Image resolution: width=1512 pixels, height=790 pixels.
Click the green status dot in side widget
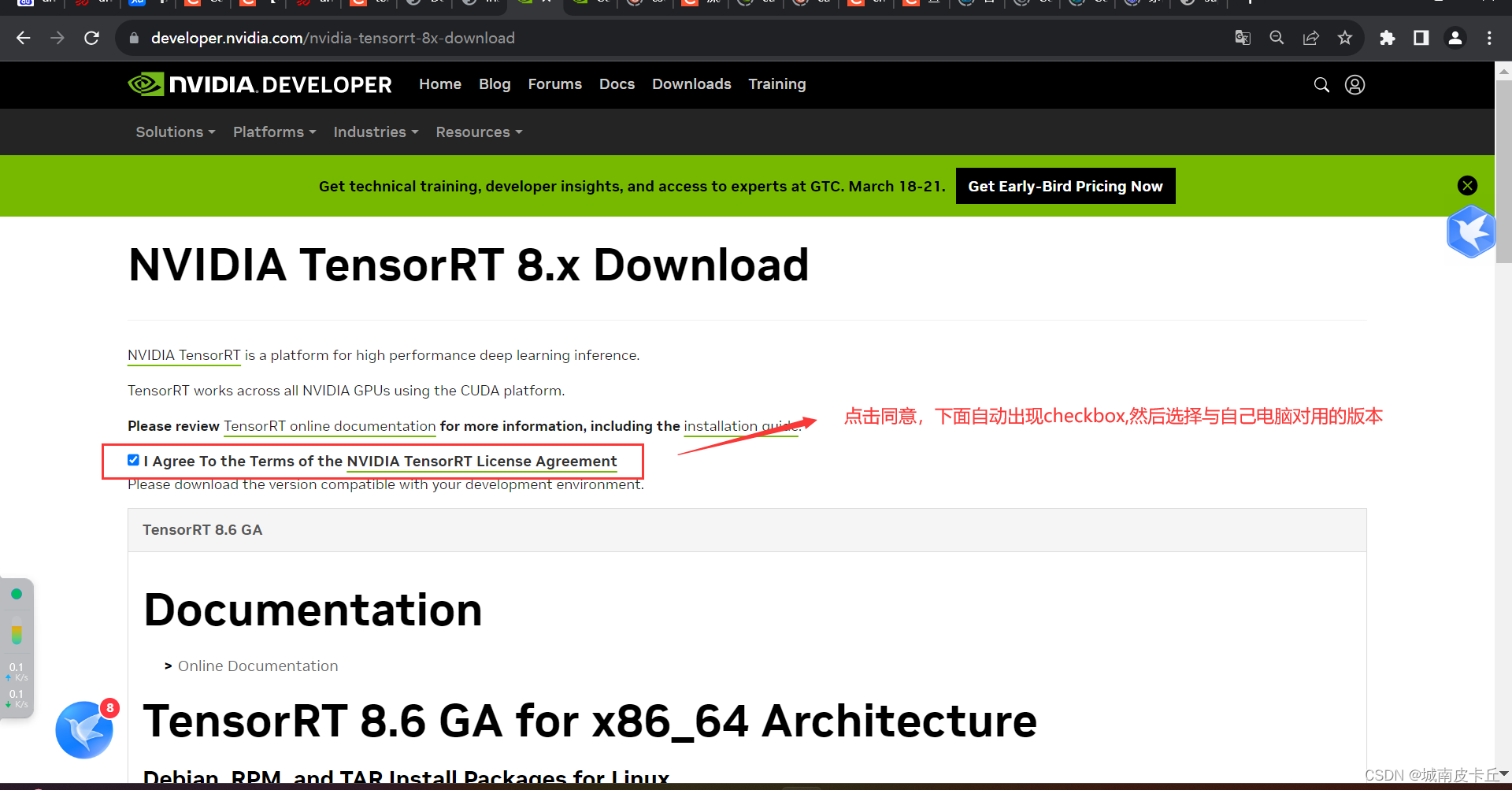click(17, 594)
